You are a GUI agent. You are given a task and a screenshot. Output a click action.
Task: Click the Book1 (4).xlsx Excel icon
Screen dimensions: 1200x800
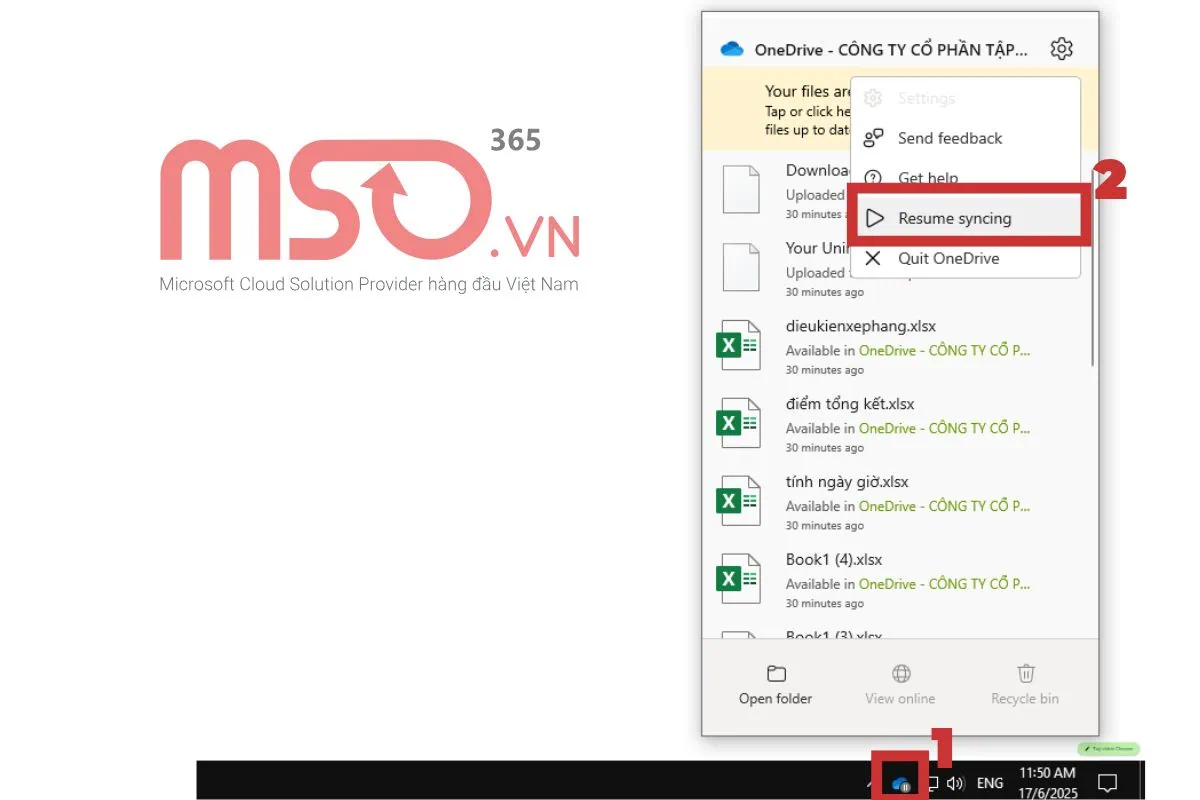tap(740, 579)
